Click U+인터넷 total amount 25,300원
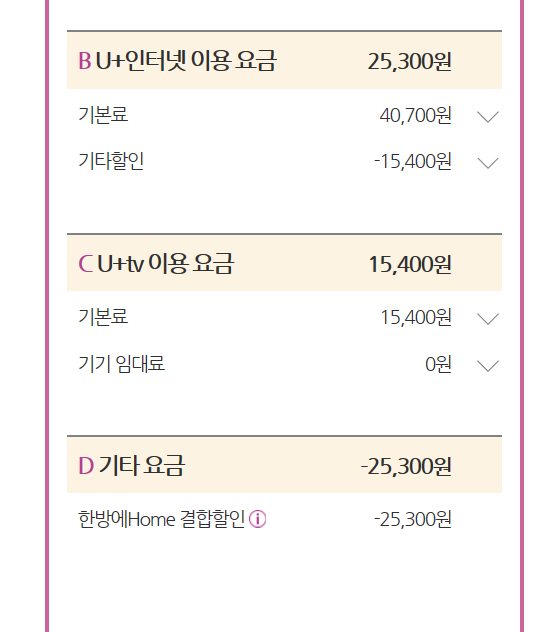The width and height of the screenshot is (549, 632). [409, 62]
